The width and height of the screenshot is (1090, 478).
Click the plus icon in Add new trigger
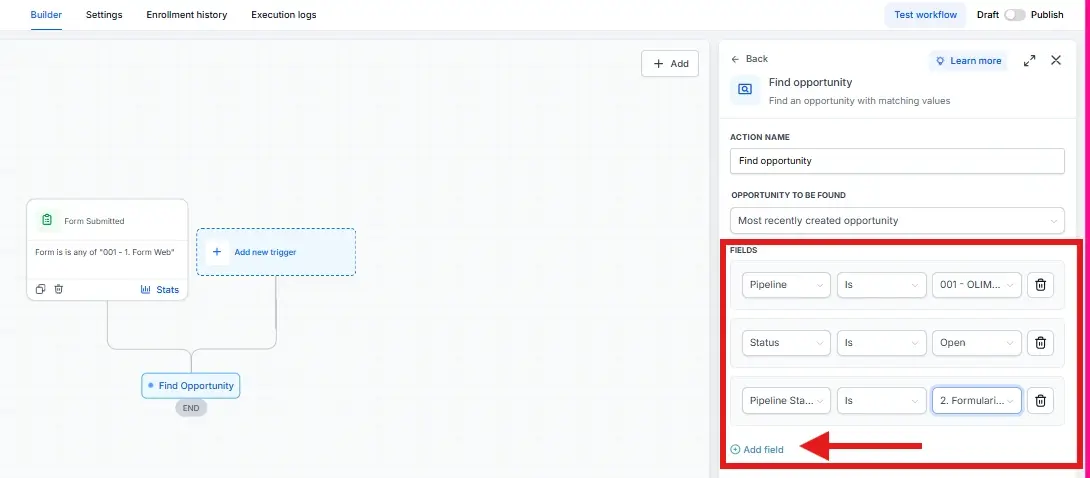click(217, 252)
